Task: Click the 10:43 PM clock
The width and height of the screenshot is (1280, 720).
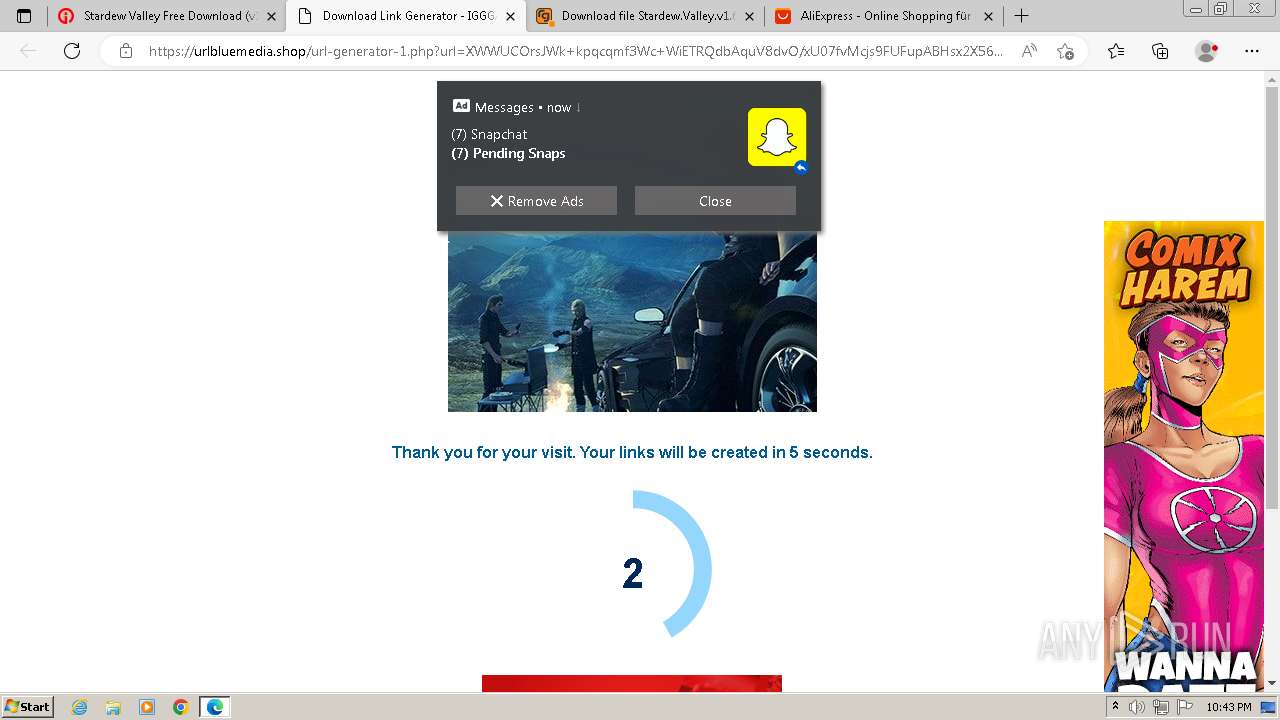Action: 1229,707
